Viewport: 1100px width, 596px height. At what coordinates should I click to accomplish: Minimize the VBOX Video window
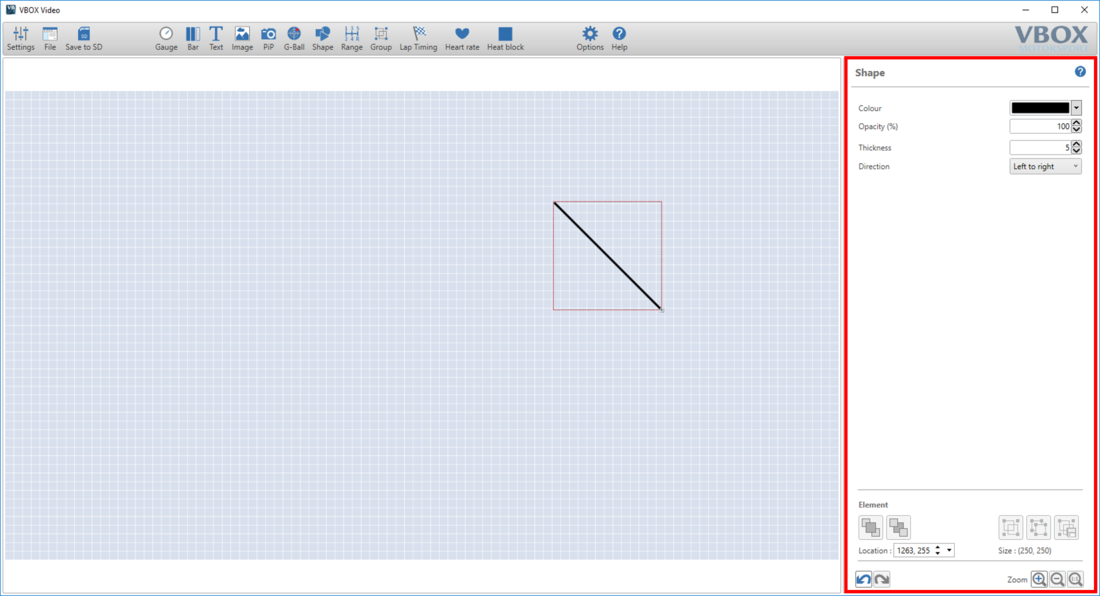pos(1026,10)
